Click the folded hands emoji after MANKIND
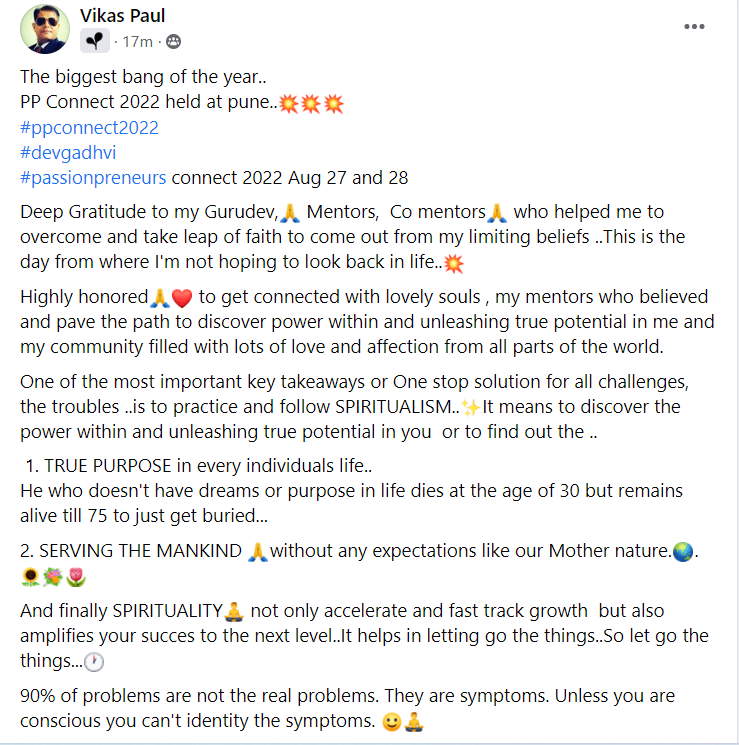The image size is (739, 745). (258, 550)
